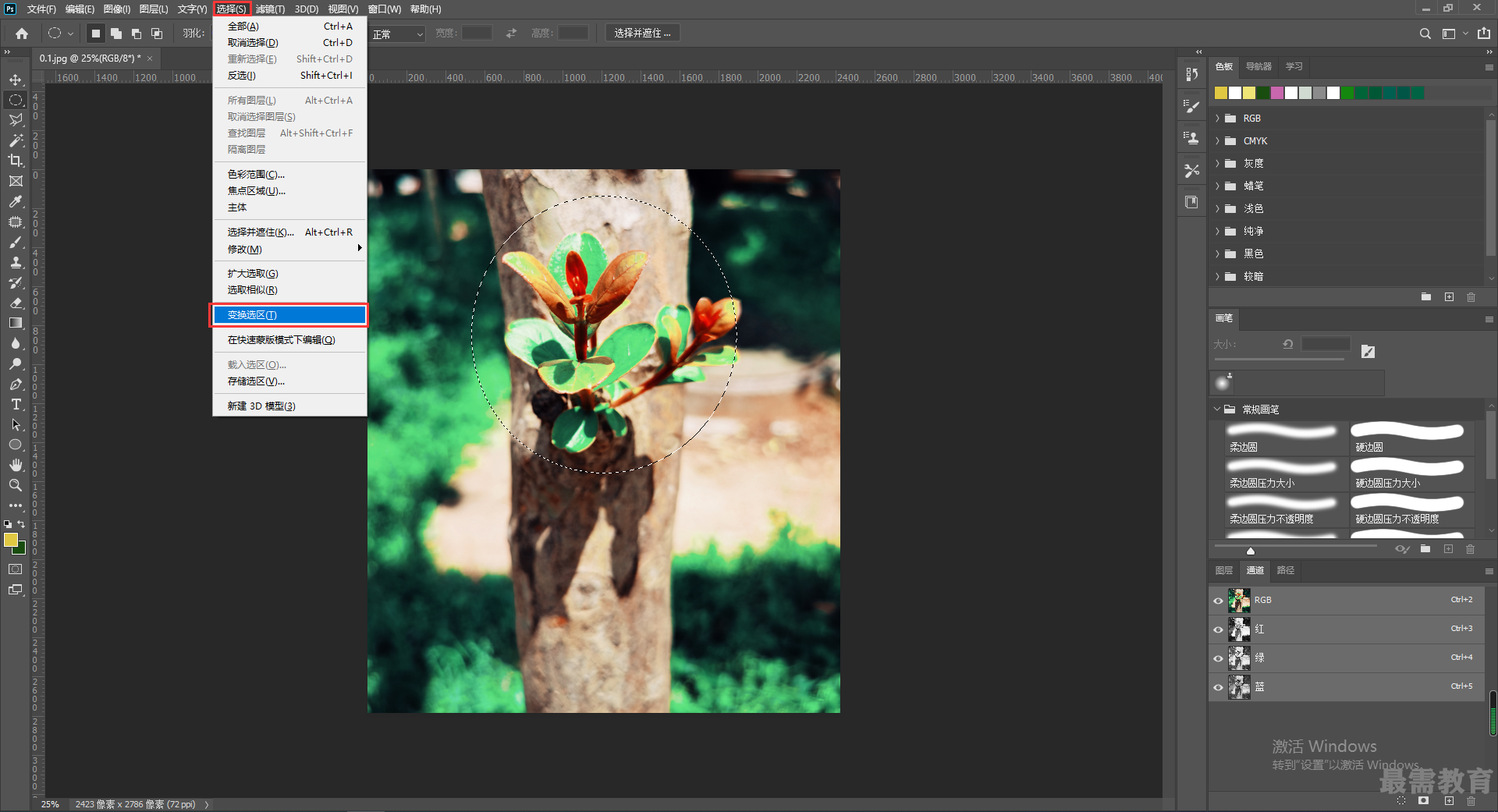1498x812 pixels.
Task: Expand the RGB swatch folder
Action: (x=1217, y=119)
